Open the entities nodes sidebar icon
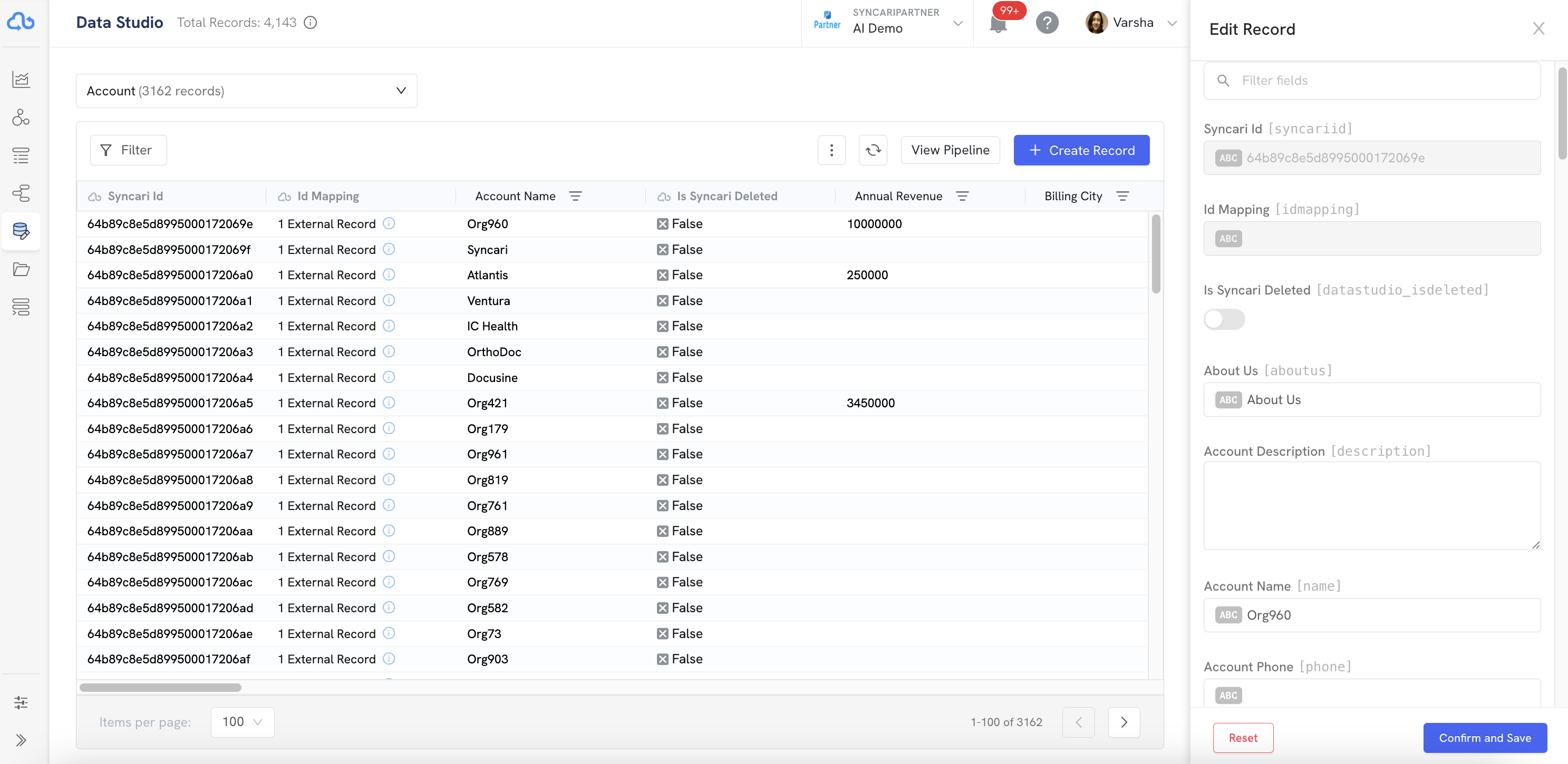Viewport: 1568px width, 764px height. [x=21, y=117]
